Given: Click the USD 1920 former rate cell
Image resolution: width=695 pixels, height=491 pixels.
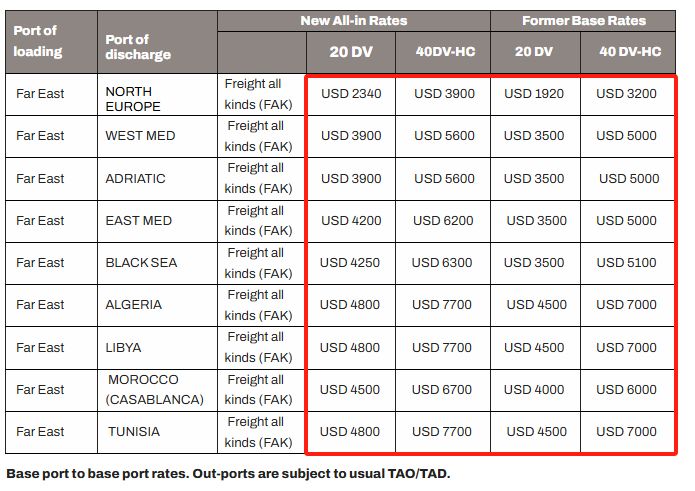Looking at the screenshot, I should (535, 94).
